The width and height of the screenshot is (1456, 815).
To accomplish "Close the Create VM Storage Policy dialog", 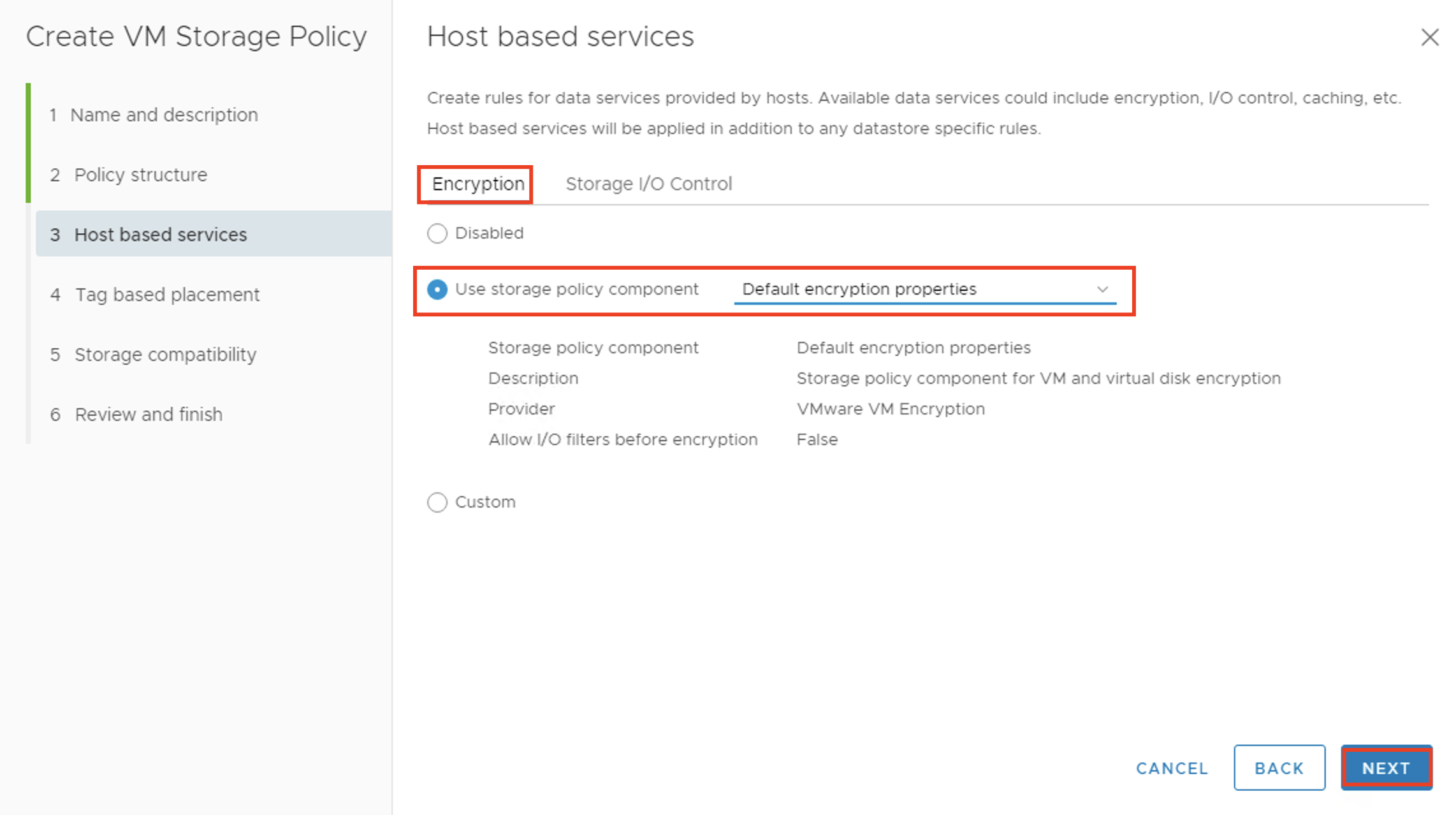I will [1429, 38].
